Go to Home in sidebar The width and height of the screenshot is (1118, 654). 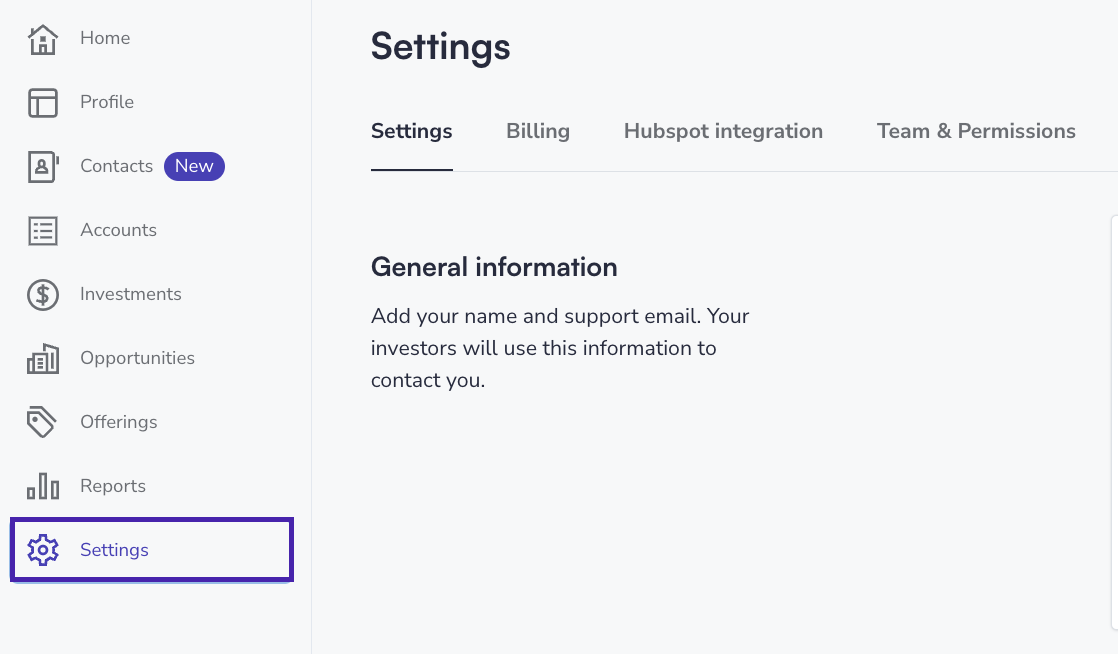105,38
